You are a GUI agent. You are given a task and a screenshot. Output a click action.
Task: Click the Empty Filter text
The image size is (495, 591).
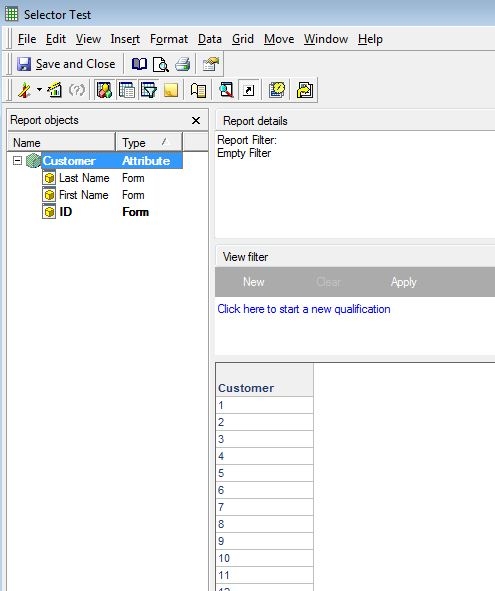[x=244, y=153]
